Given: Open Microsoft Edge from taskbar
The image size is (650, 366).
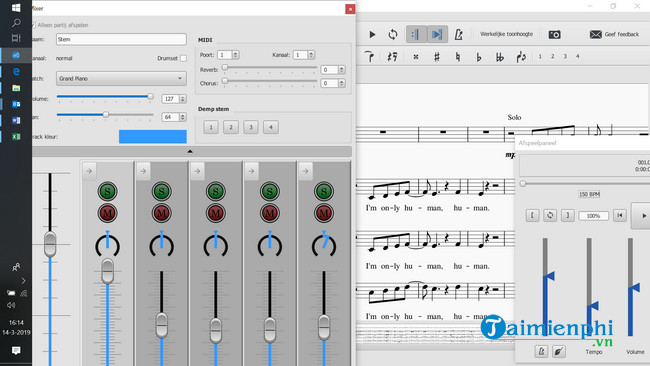Looking at the screenshot, I should [16, 71].
